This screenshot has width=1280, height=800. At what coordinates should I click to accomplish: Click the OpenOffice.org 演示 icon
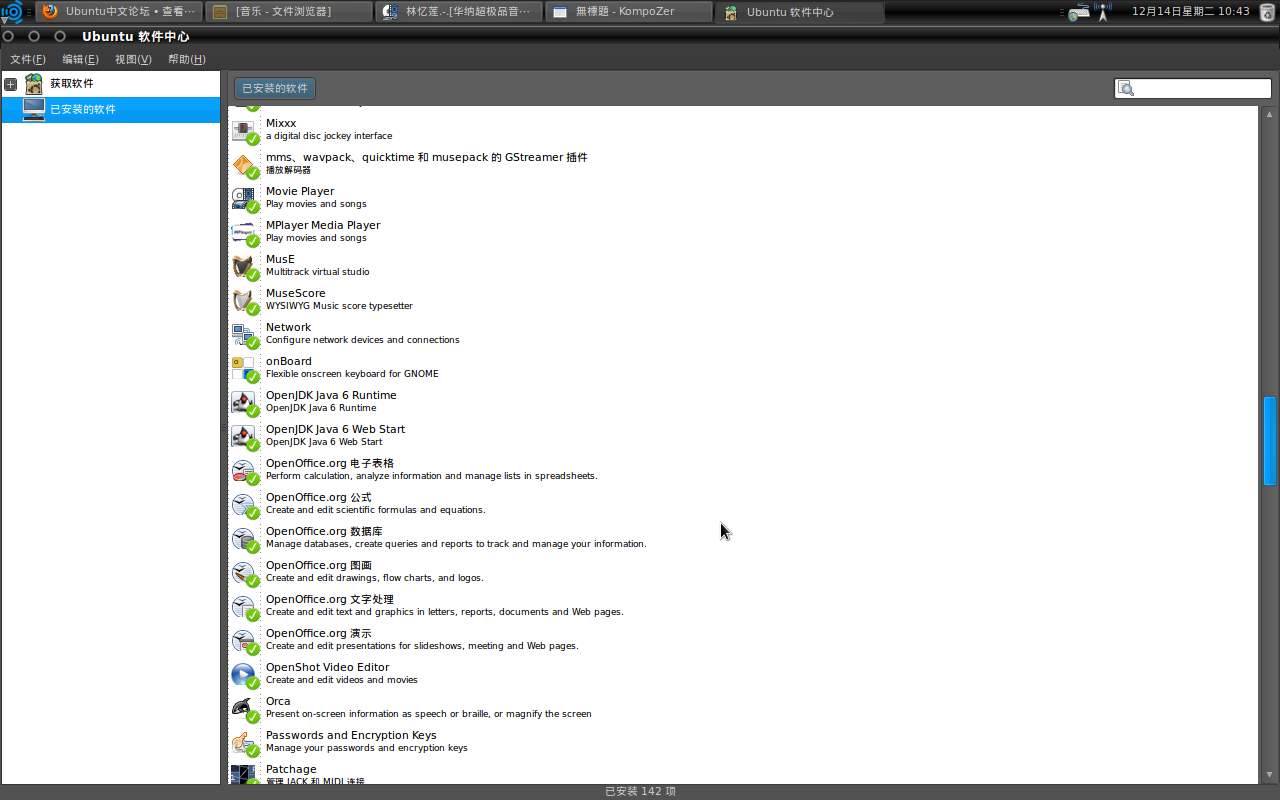point(244,640)
